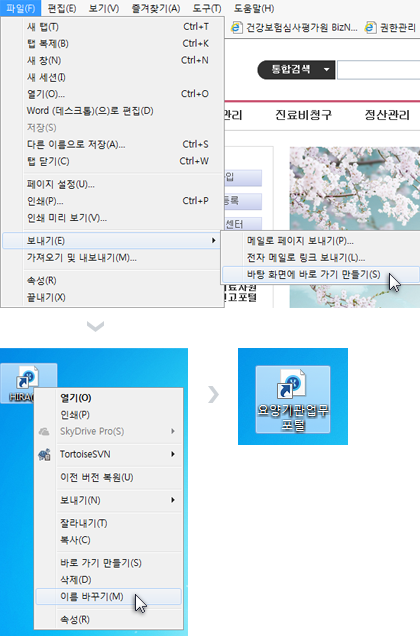Image resolution: width=420 pixels, height=636 pixels.
Task: Open the 도구(T) menu
Action: [207, 8]
